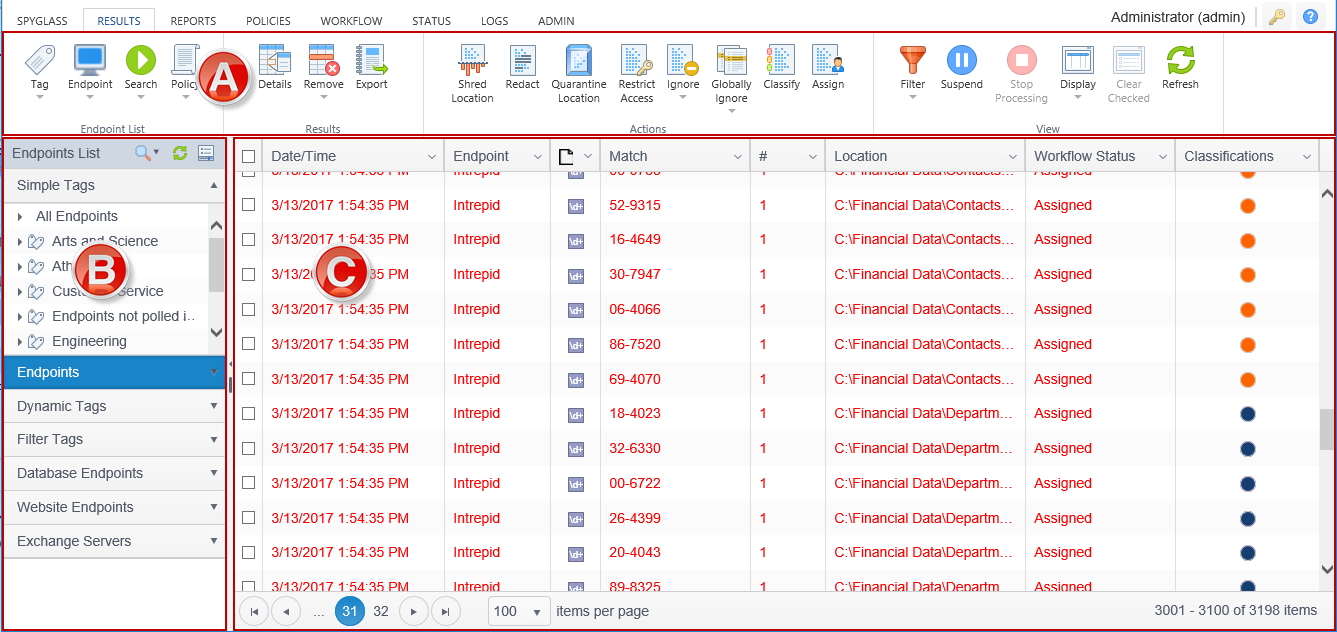Expand the Arts and Science tree node
The height and width of the screenshot is (632, 1337).
[x=20, y=241]
